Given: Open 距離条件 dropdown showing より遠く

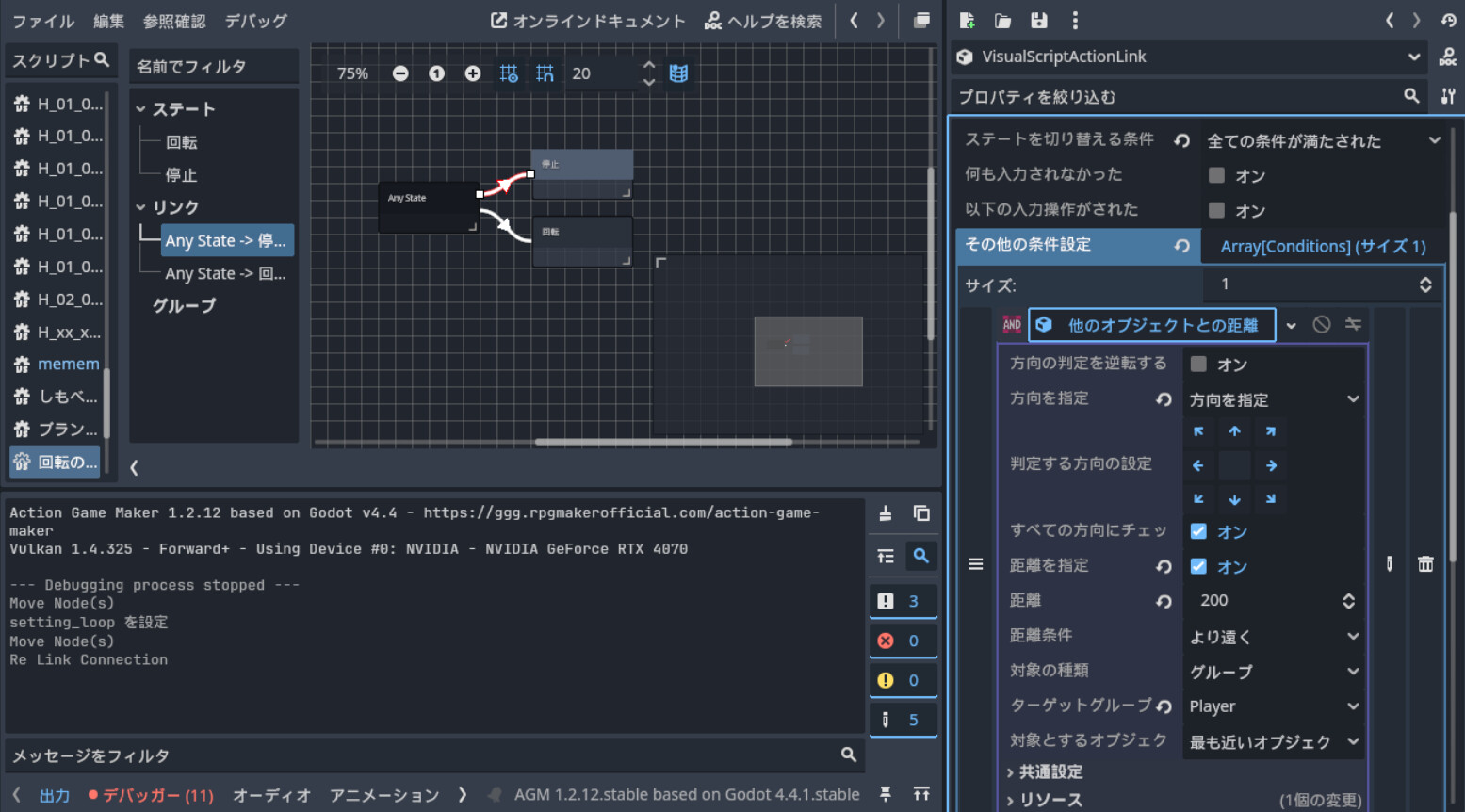Looking at the screenshot, I should coord(1274,637).
